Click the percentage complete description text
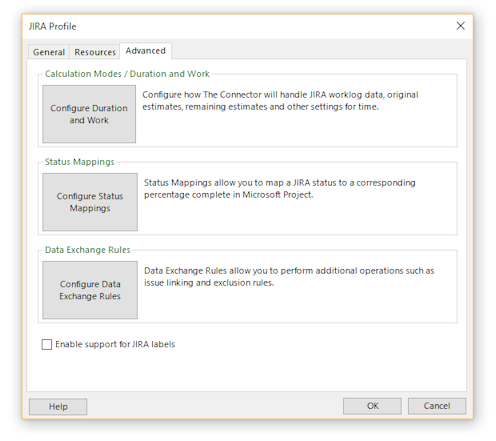The width and height of the screenshot is (496, 441). pos(280,189)
